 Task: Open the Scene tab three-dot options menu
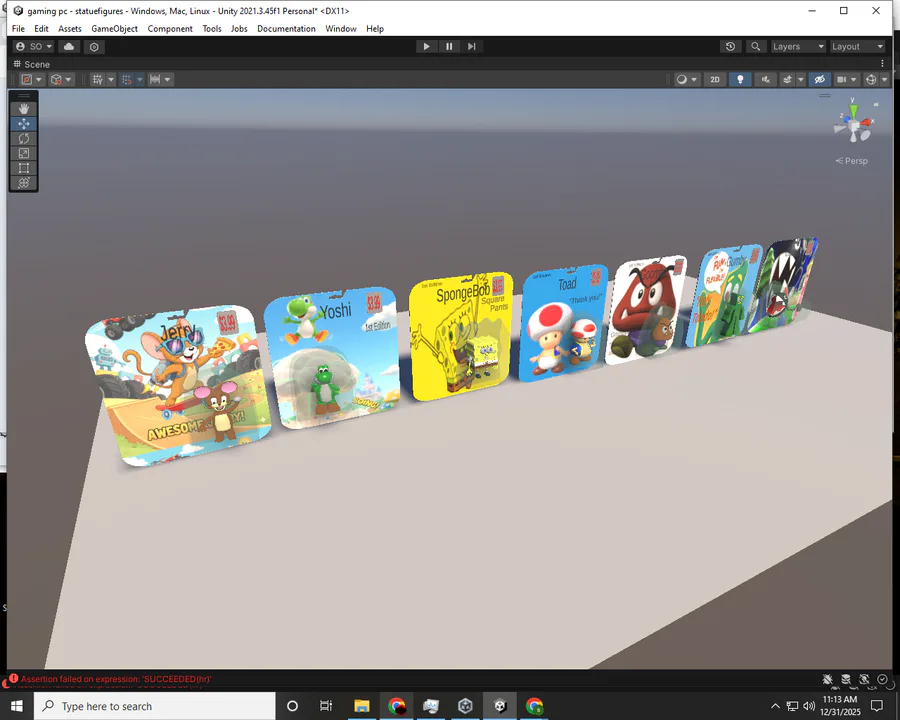(x=882, y=64)
